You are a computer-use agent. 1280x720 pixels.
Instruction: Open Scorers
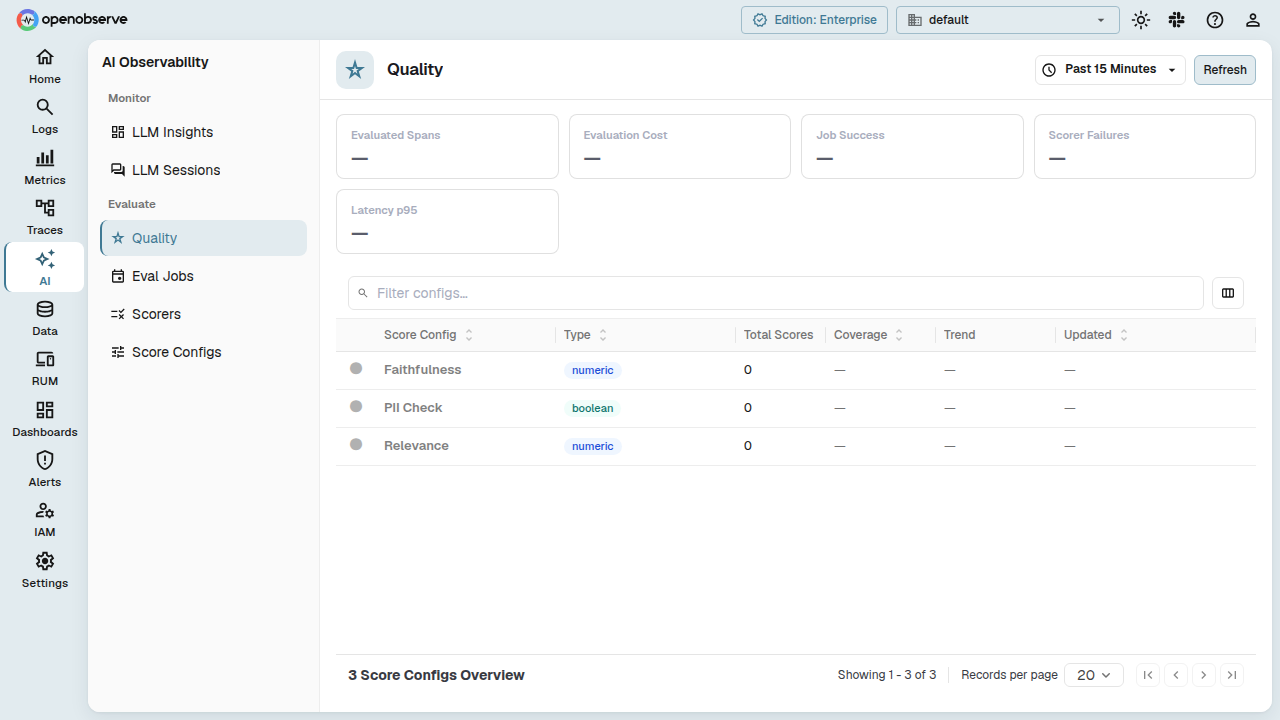point(203,314)
